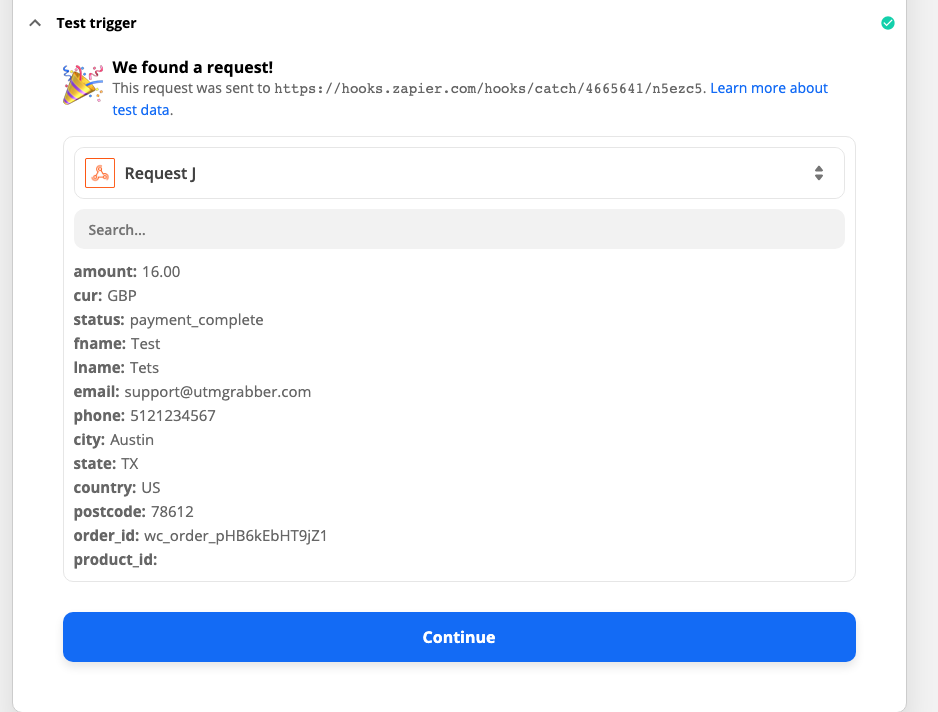Click the green checkmark status icon
This screenshot has height=712, width=938.
tap(887, 23)
